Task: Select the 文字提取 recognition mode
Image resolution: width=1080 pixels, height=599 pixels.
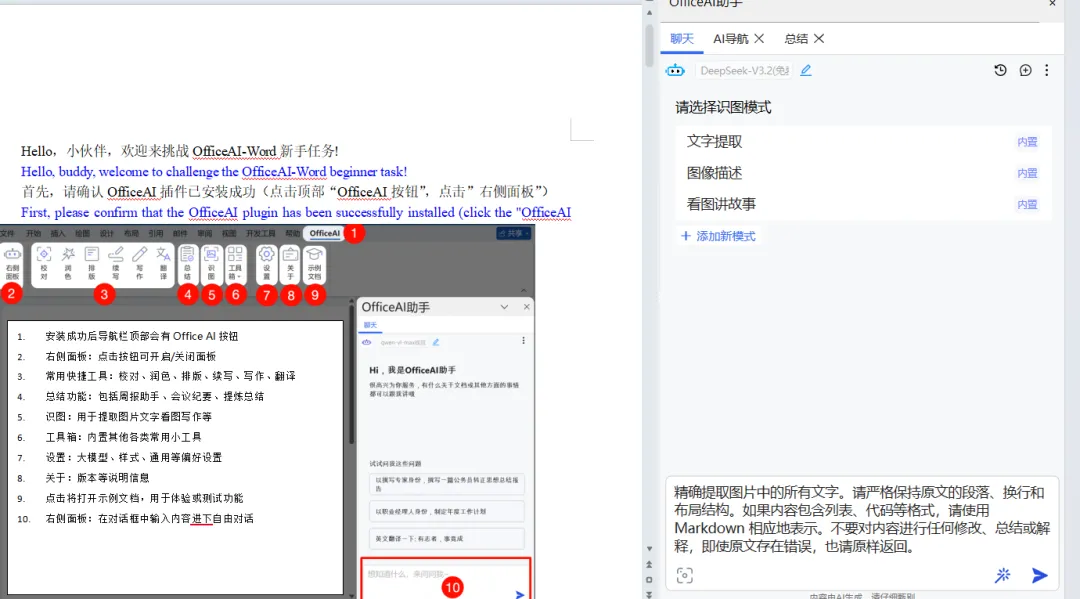Action: click(x=862, y=142)
